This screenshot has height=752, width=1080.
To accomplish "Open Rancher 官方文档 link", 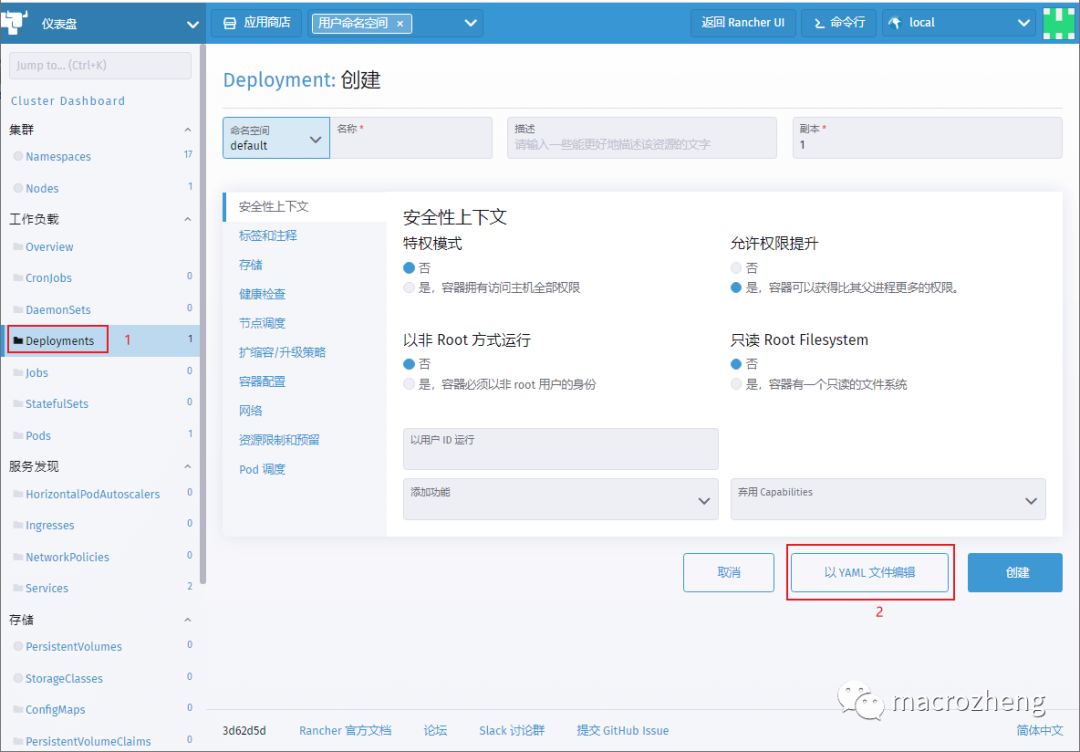I will point(345,731).
